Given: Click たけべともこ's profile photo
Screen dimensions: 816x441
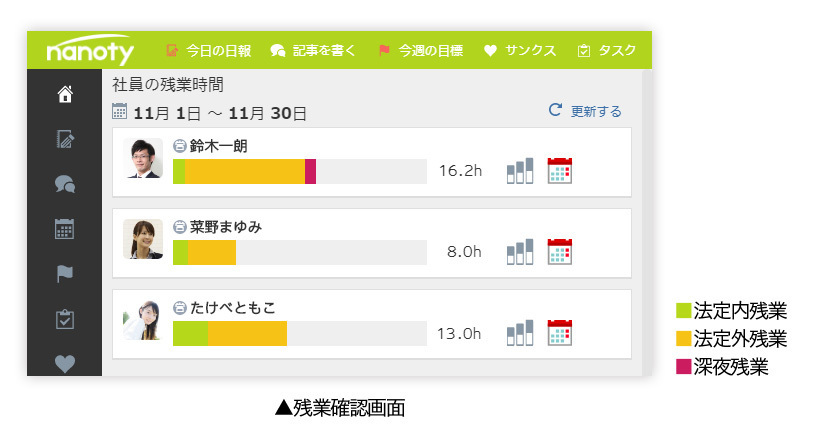Looking at the screenshot, I should 143,320.
